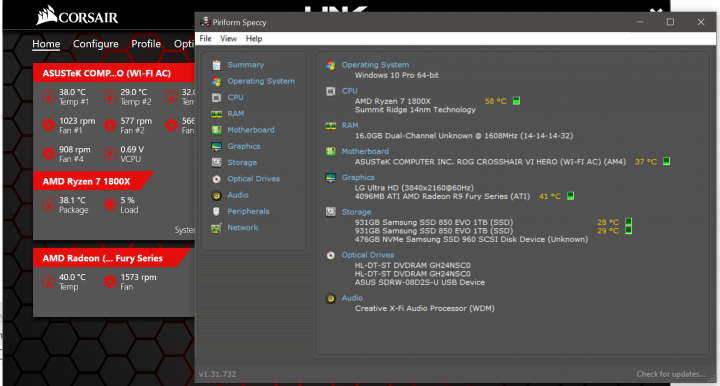Image resolution: width=720 pixels, height=386 pixels.
Task: Switch to the Profile tab in Corsair Link
Action: tap(146, 44)
